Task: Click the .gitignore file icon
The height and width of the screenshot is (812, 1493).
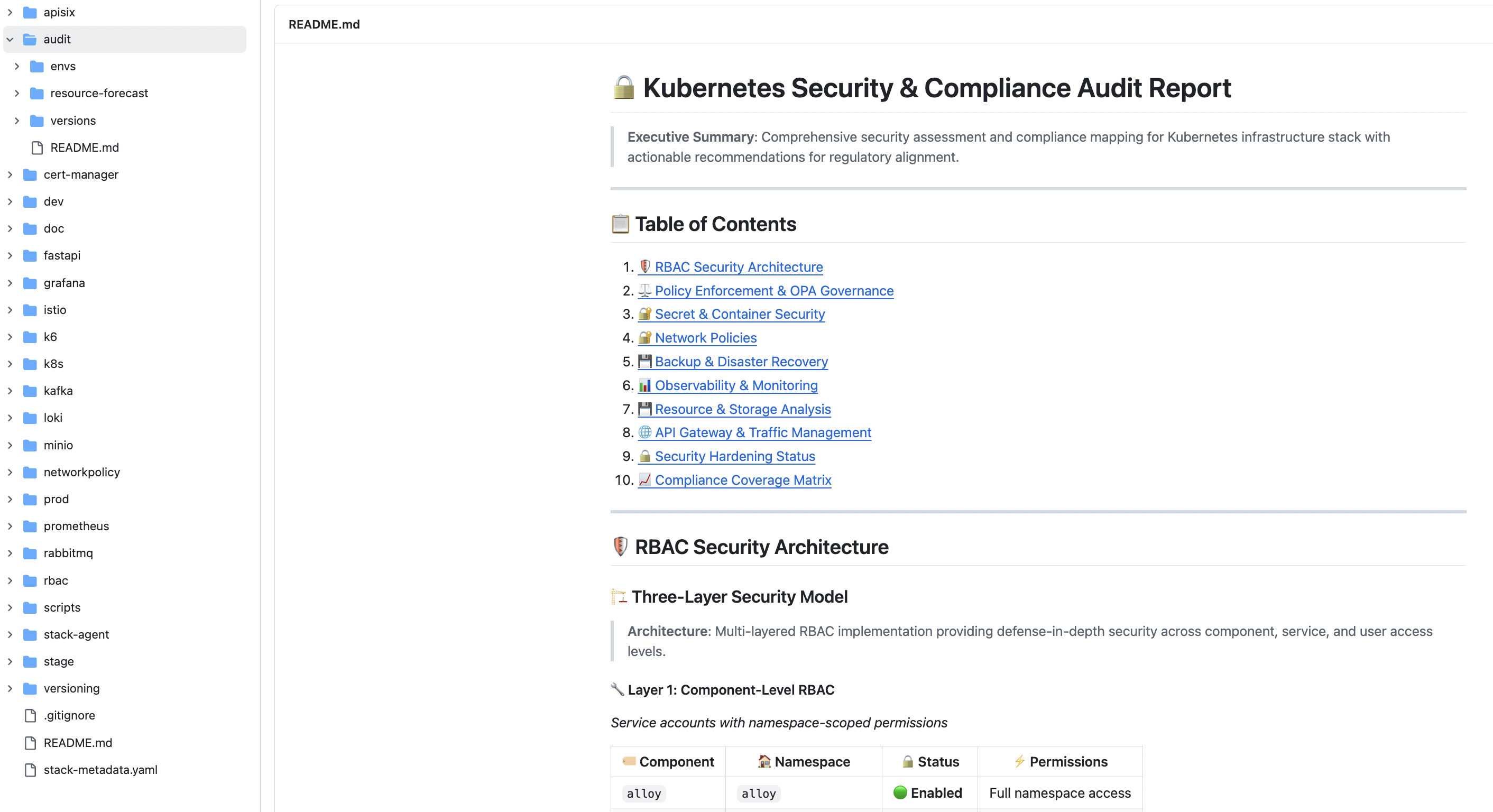Action: click(x=30, y=715)
